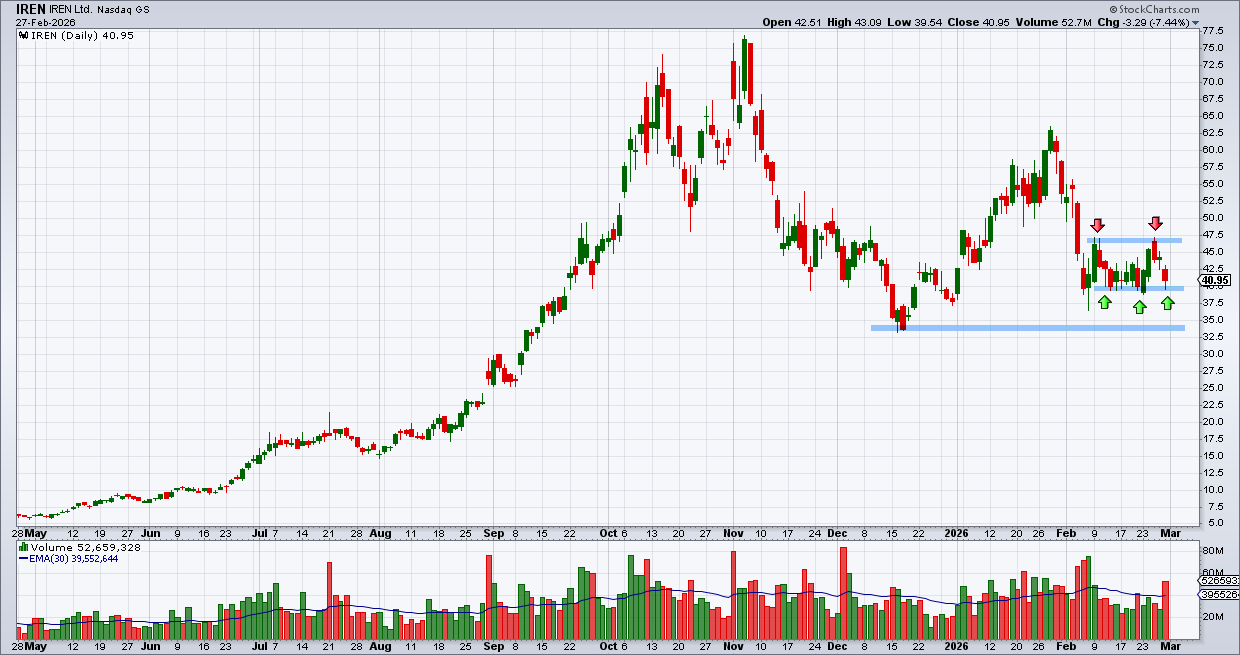Click the 395526 EMA value tag

[x=1219, y=595]
